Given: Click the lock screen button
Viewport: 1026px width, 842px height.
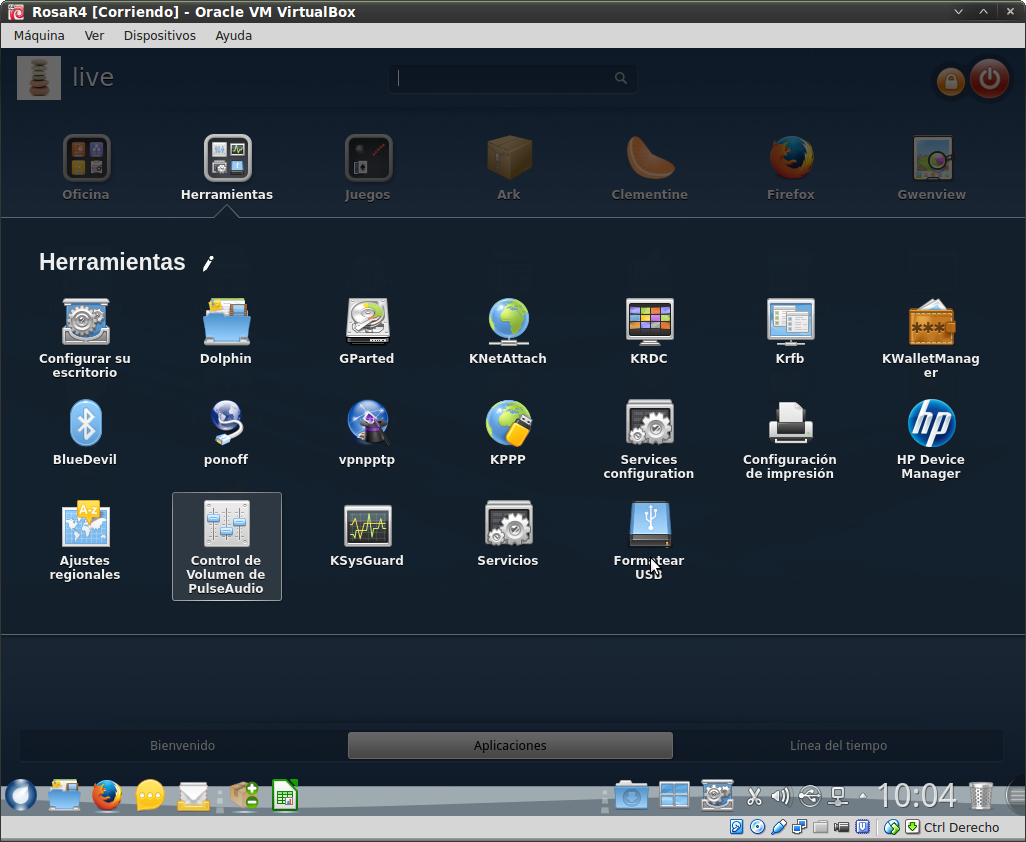Looking at the screenshot, I should coord(950,81).
